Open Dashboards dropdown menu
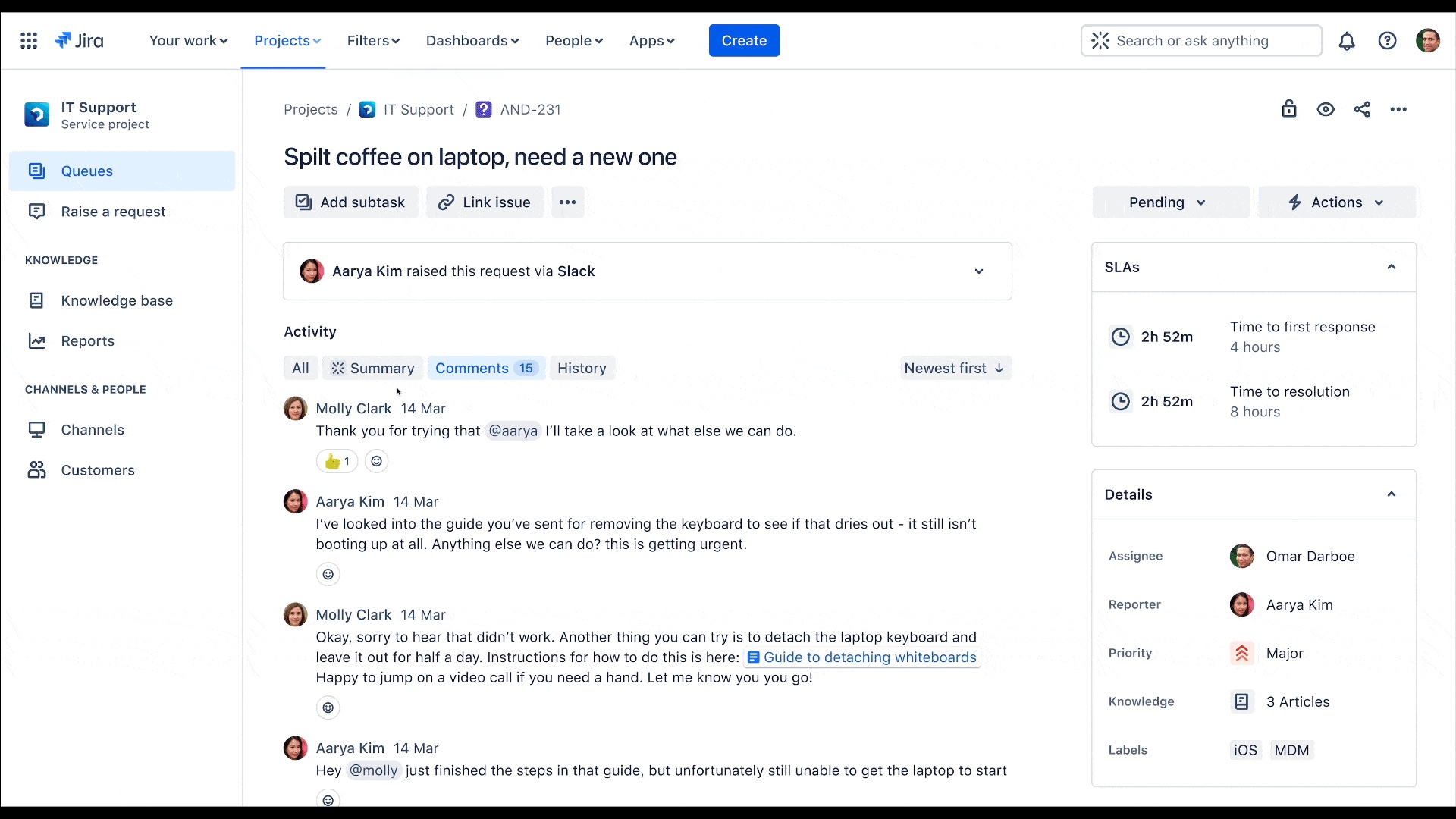This screenshot has height=819, width=1456. click(472, 41)
